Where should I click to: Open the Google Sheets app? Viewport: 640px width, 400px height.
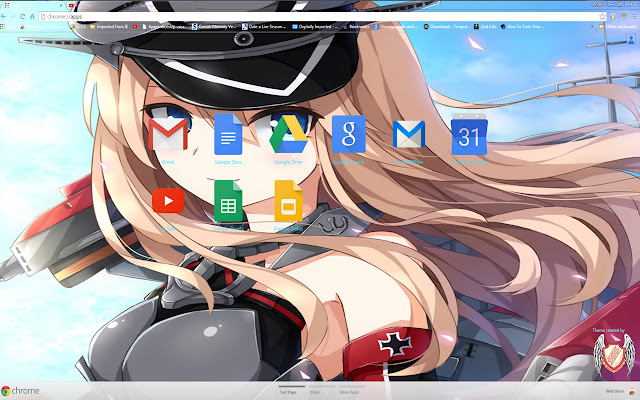(x=228, y=200)
